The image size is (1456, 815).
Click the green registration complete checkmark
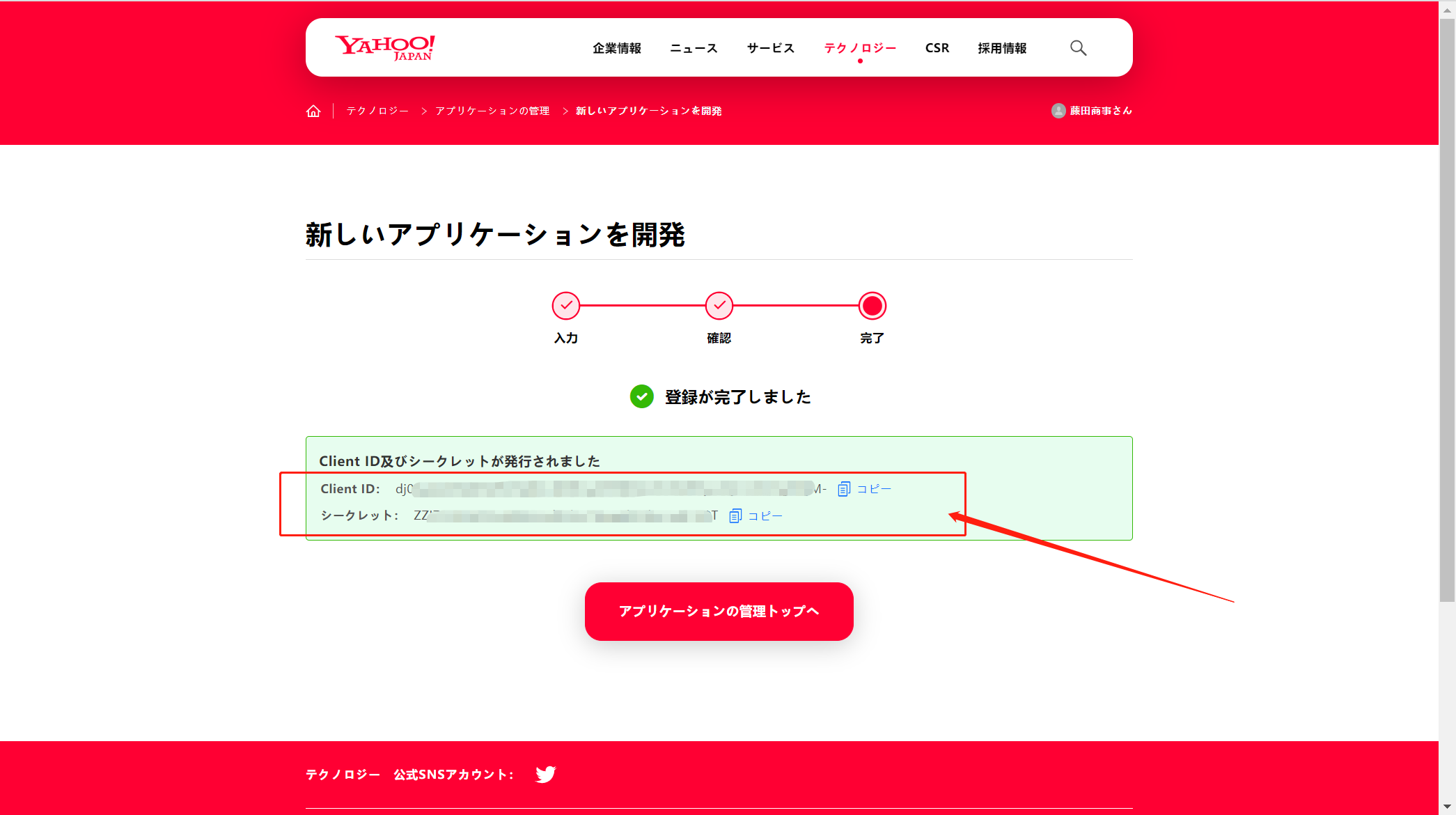pos(641,396)
